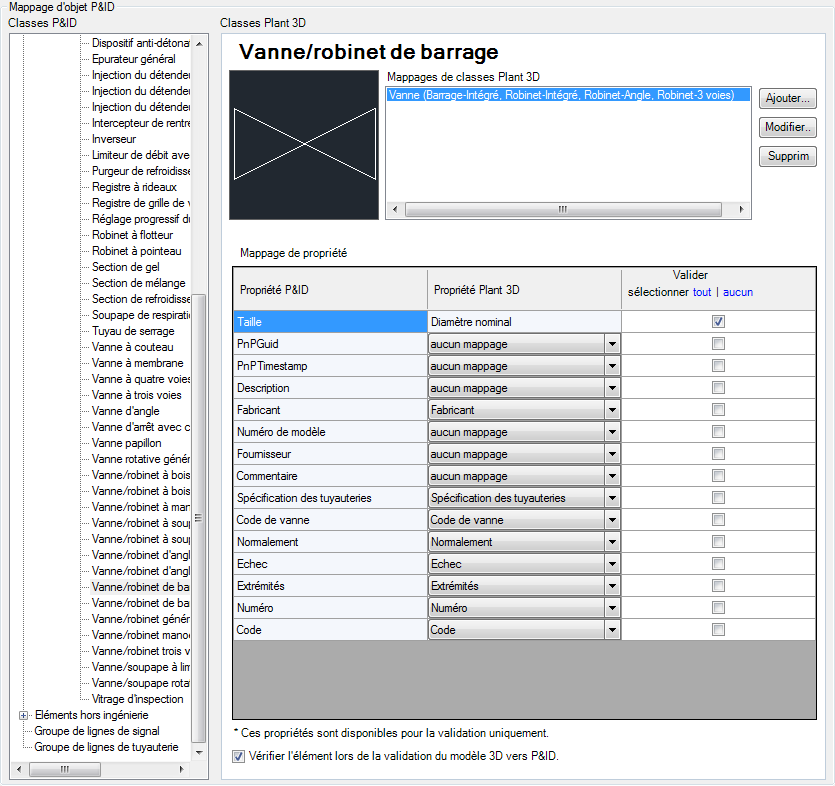The width and height of the screenshot is (835, 786).
Task: Deselect all via the 'aucun' link
Action: coord(738,292)
